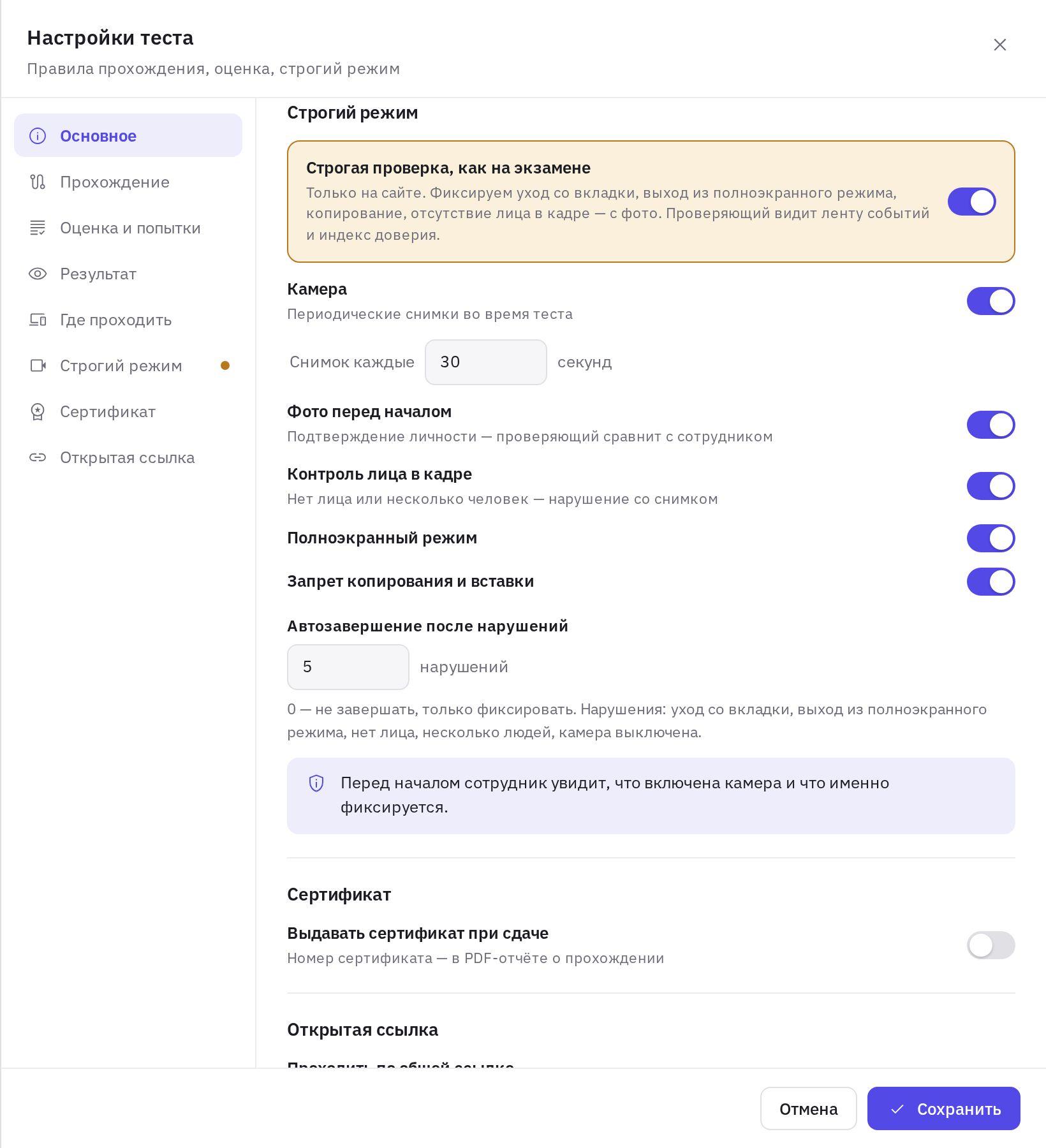This screenshot has width=1046, height=1148.
Task: Click the Отмена button
Action: pyautogui.click(x=808, y=1108)
